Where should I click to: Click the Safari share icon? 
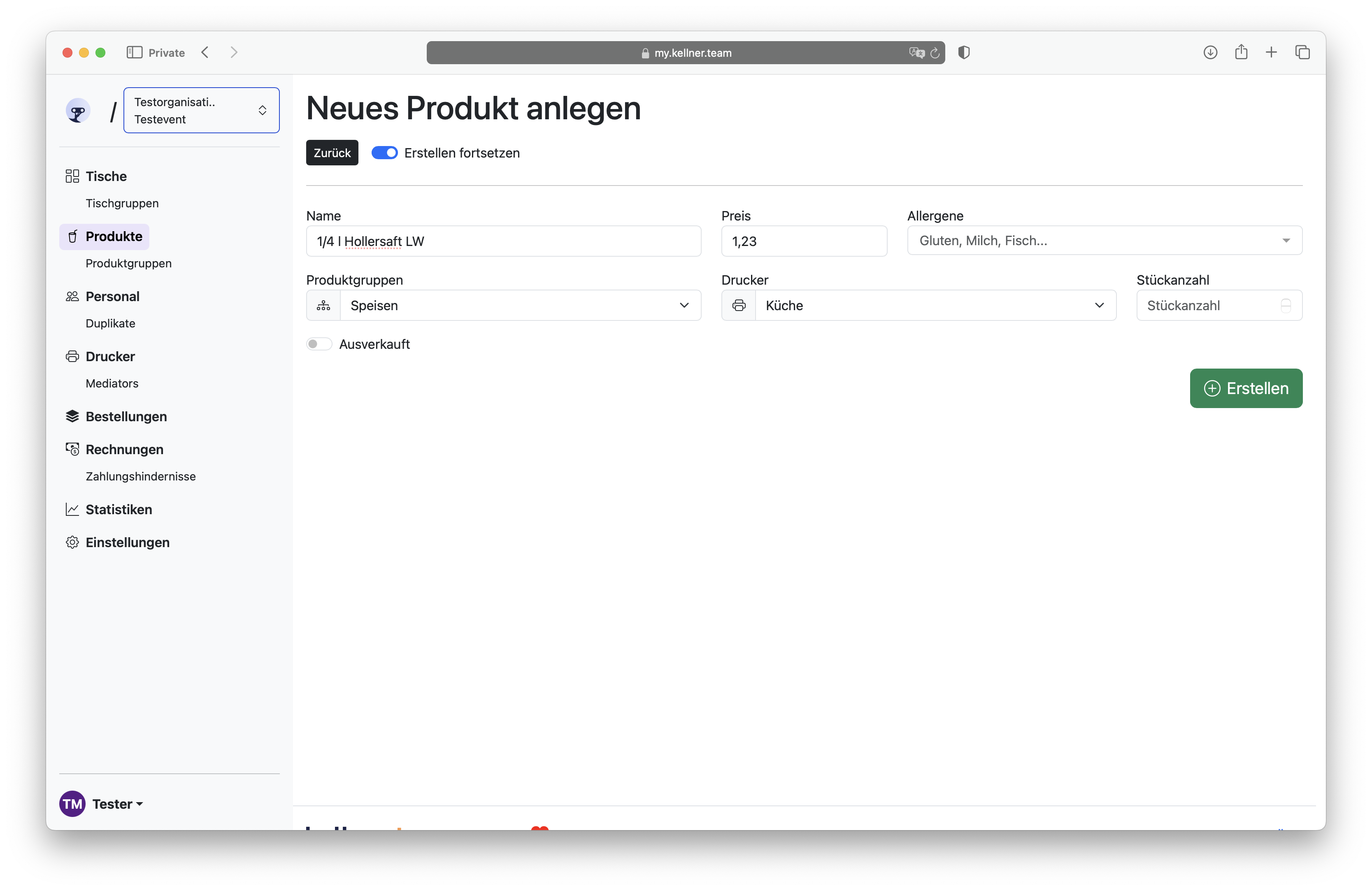pos(1241,52)
